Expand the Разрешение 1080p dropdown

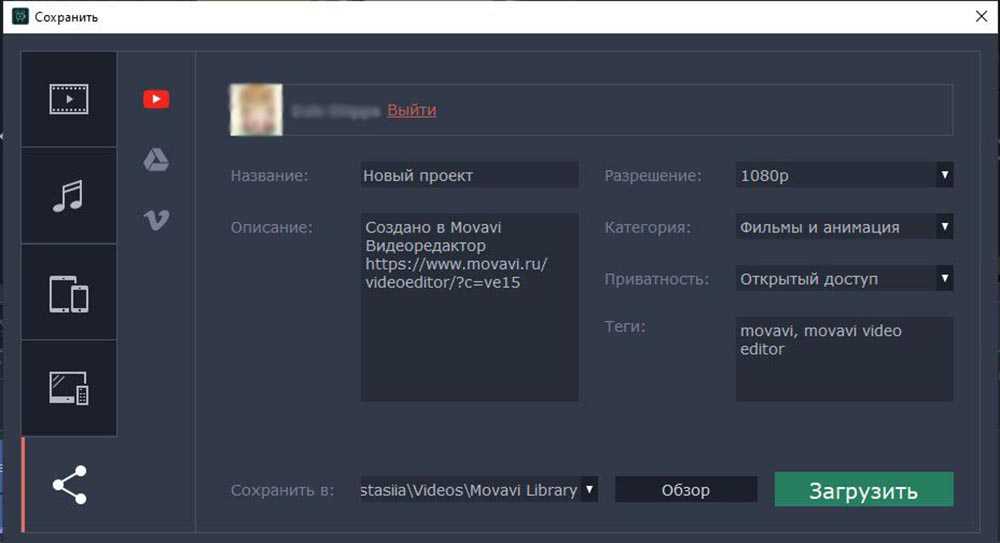(x=844, y=175)
